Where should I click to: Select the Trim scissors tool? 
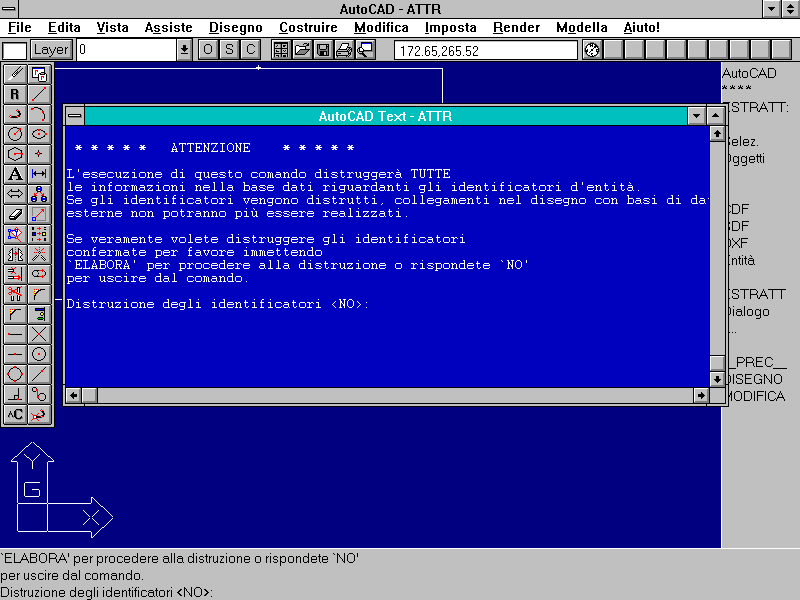(15, 294)
